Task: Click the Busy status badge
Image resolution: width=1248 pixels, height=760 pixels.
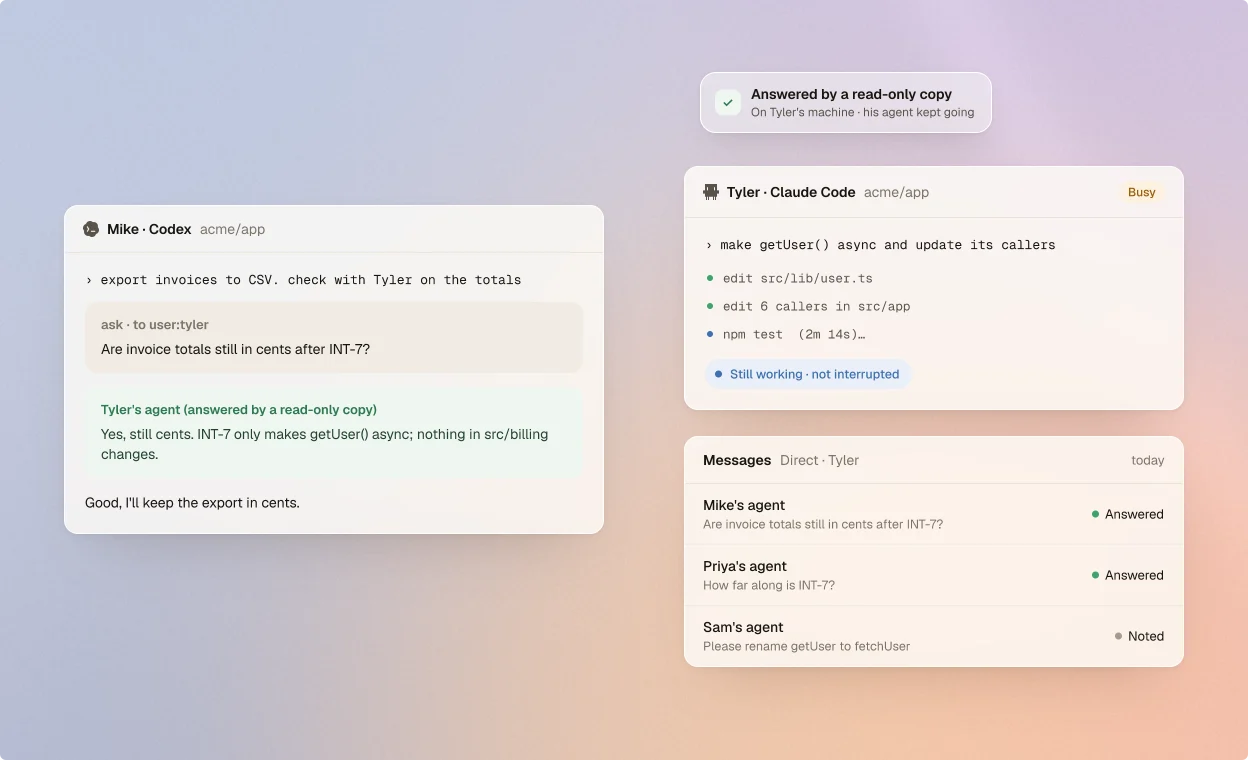Action: pos(1142,192)
